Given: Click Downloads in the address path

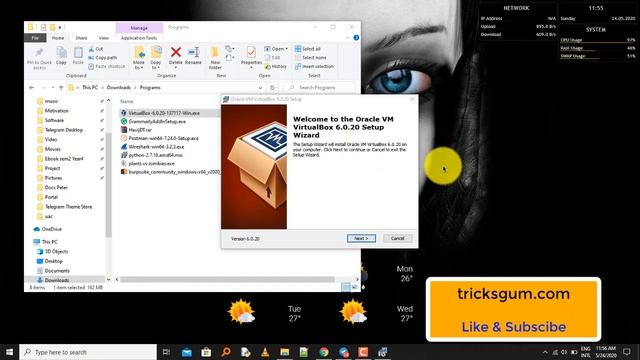Looking at the screenshot, I should (x=119, y=87).
